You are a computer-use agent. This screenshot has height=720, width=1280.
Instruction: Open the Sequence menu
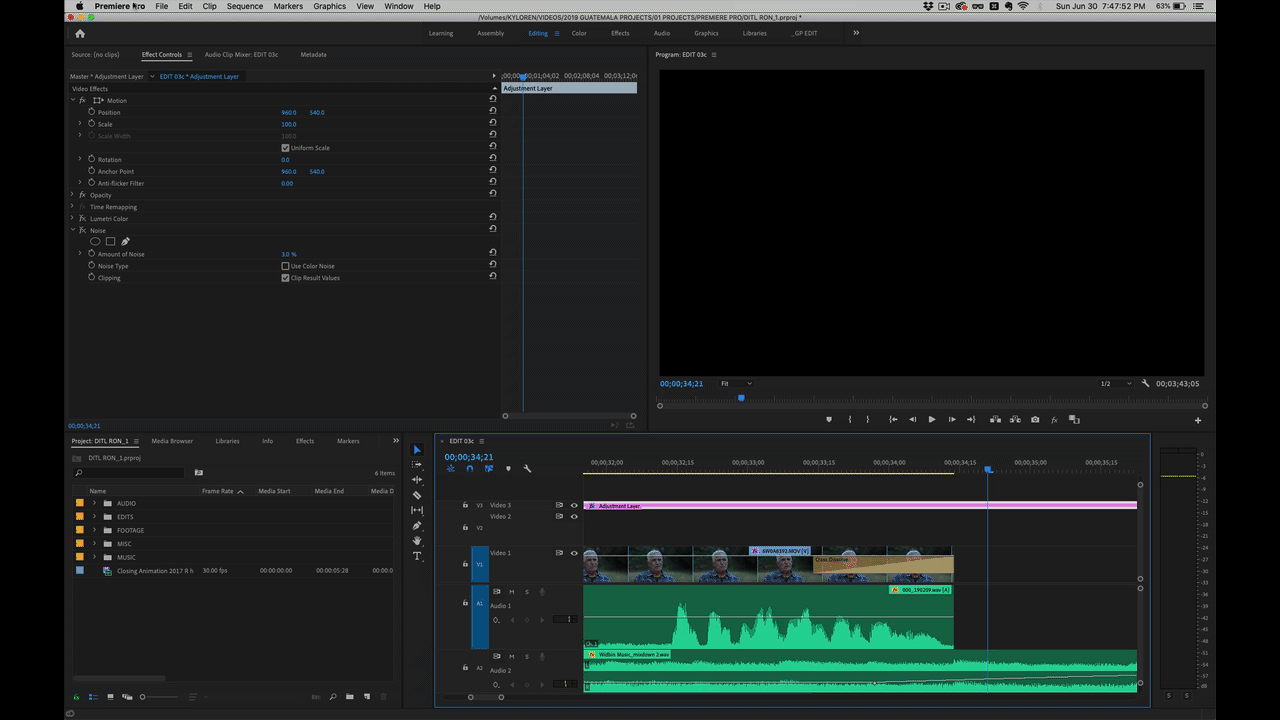click(244, 6)
